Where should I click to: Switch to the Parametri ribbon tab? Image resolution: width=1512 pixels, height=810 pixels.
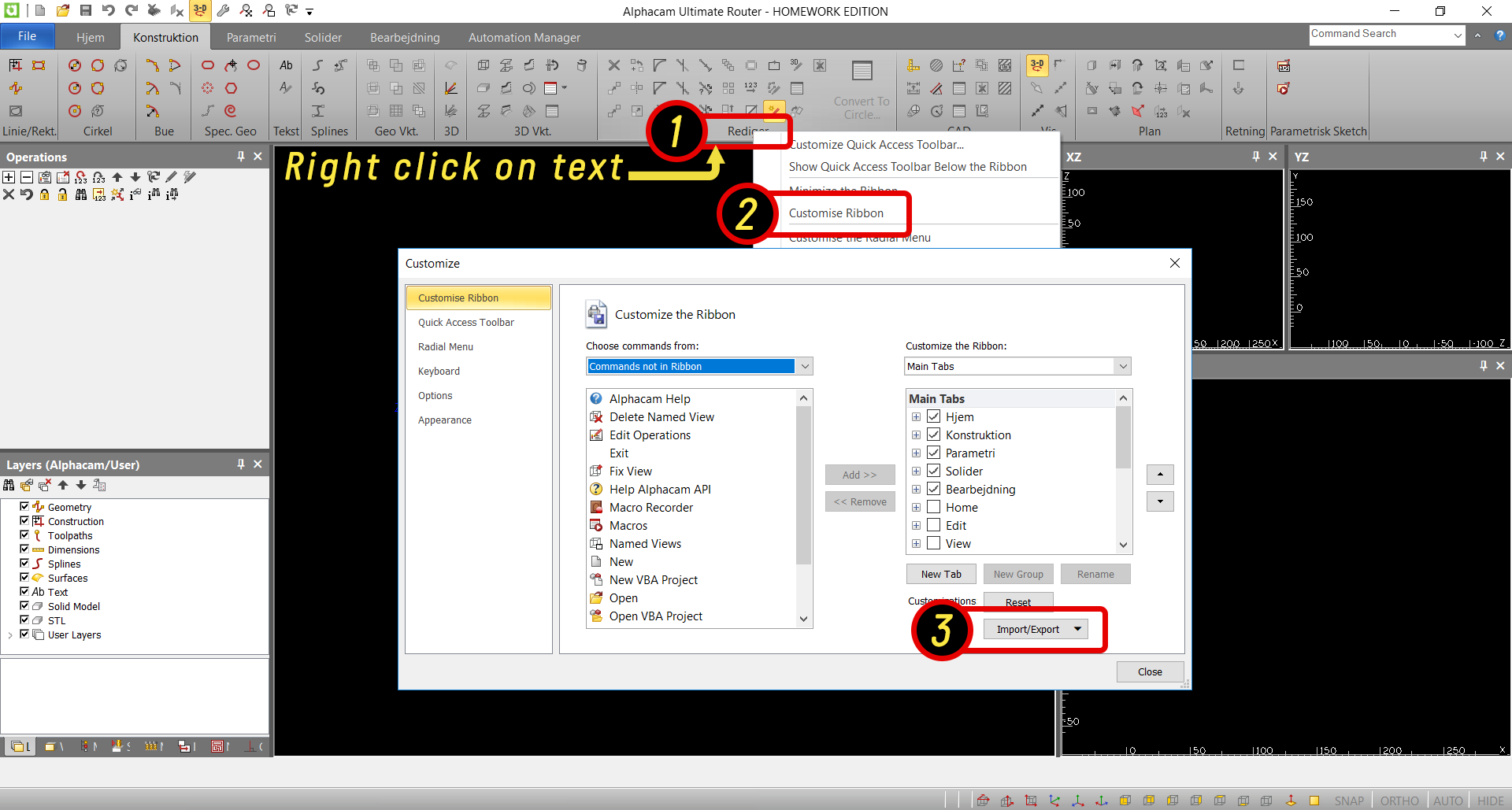pos(251,37)
